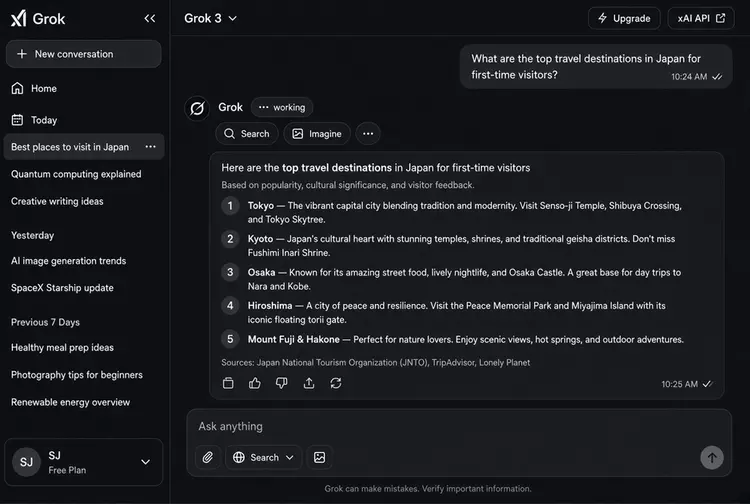Image resolution: width=750 pixels, height=504 pixels.
Task: Go to Home in sidebar
Action: tap(34, 88)
